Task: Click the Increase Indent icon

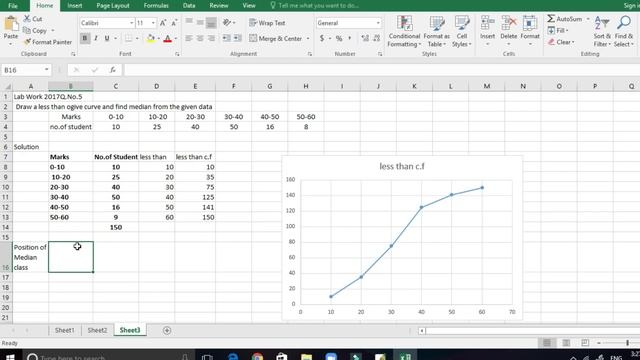Action: [x=238, y=38]
